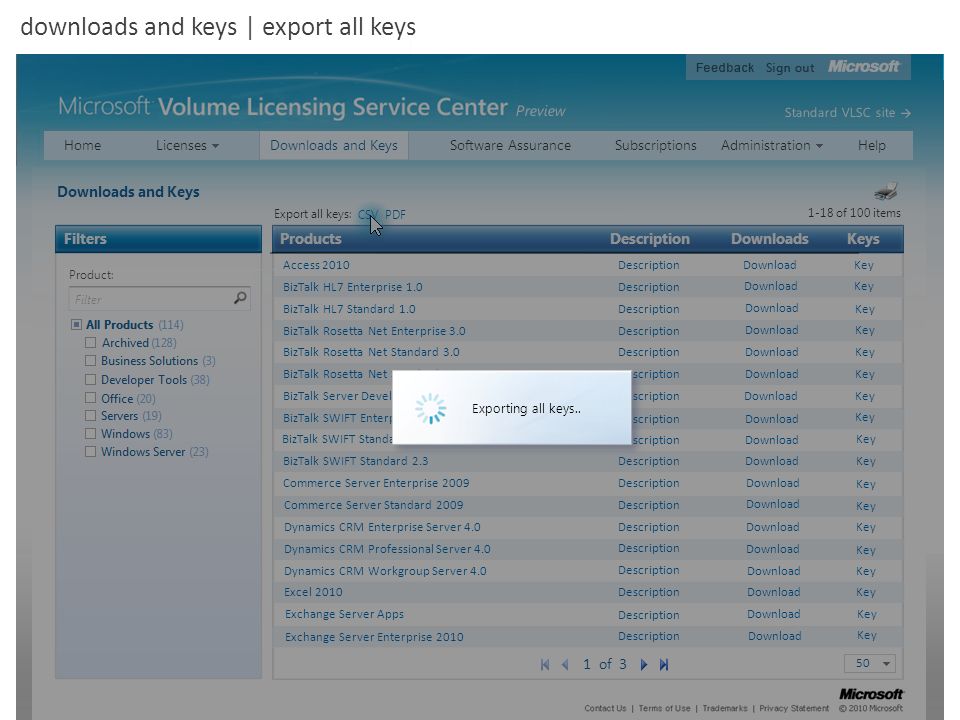Click the Feedback link
Screen dimensions: 960x720
(724, 67)
